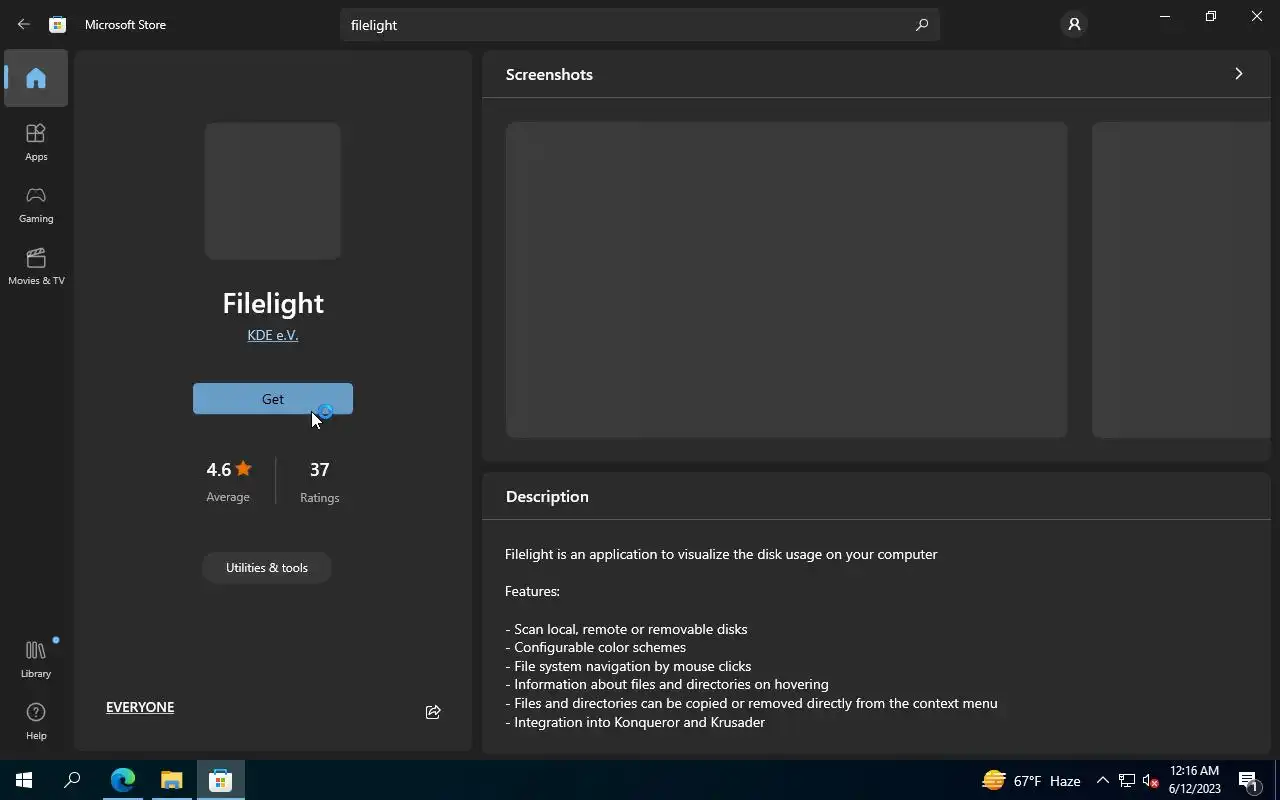The width and height of the screenshot is (1280, 800).
Task: Open the Movies & TV section
Action: click(x=36, y=266)
